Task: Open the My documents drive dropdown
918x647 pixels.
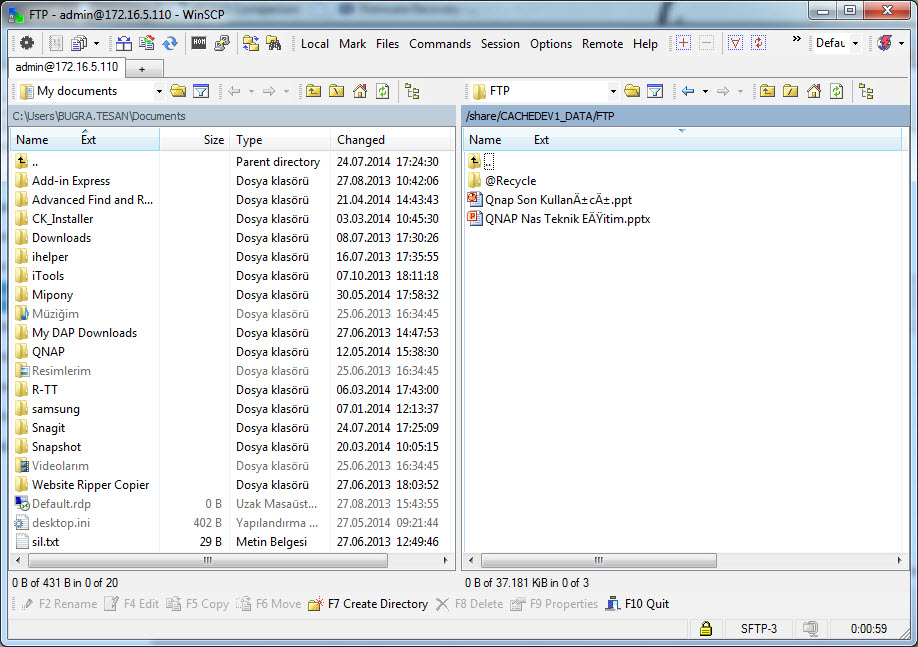Action: tap(159, 91)
